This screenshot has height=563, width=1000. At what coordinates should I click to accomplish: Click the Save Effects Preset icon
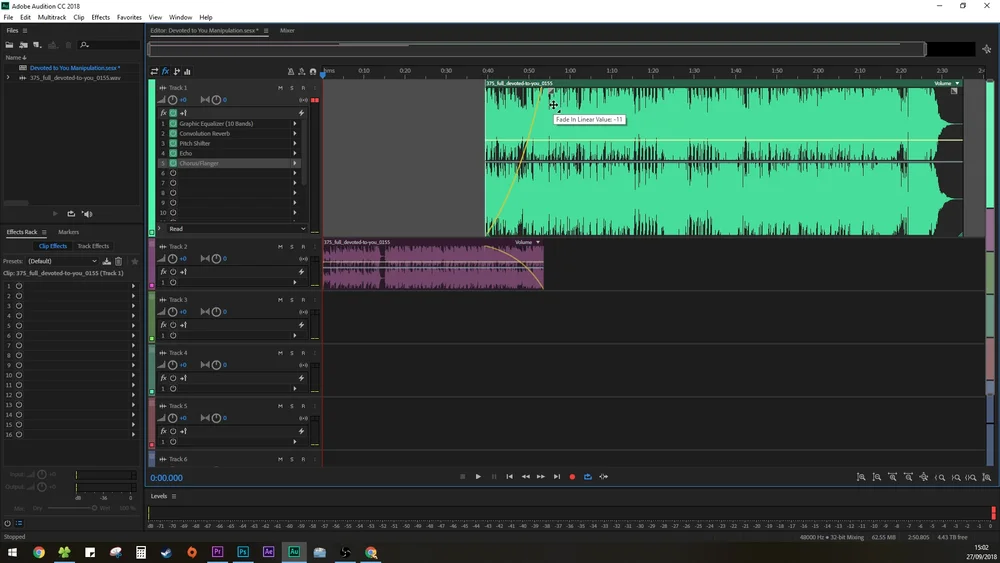107,261
